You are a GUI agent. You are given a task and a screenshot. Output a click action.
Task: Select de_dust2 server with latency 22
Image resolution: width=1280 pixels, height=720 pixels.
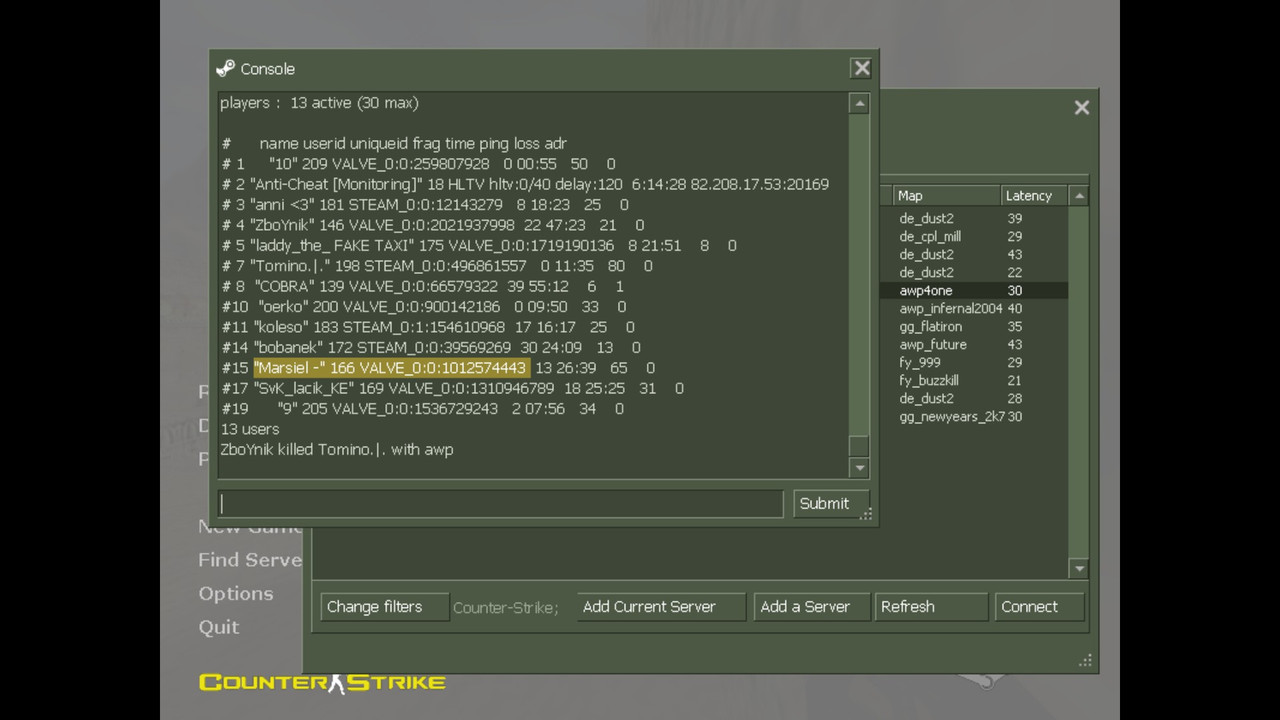coord(974,272)
